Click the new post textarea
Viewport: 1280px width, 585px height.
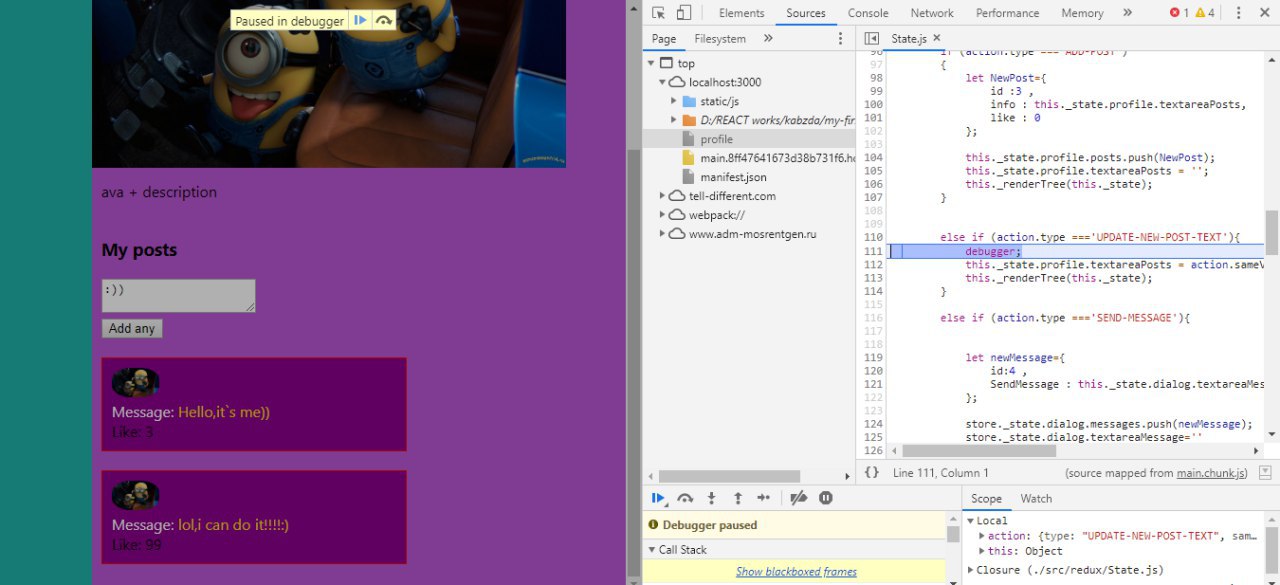coord(178,295)
